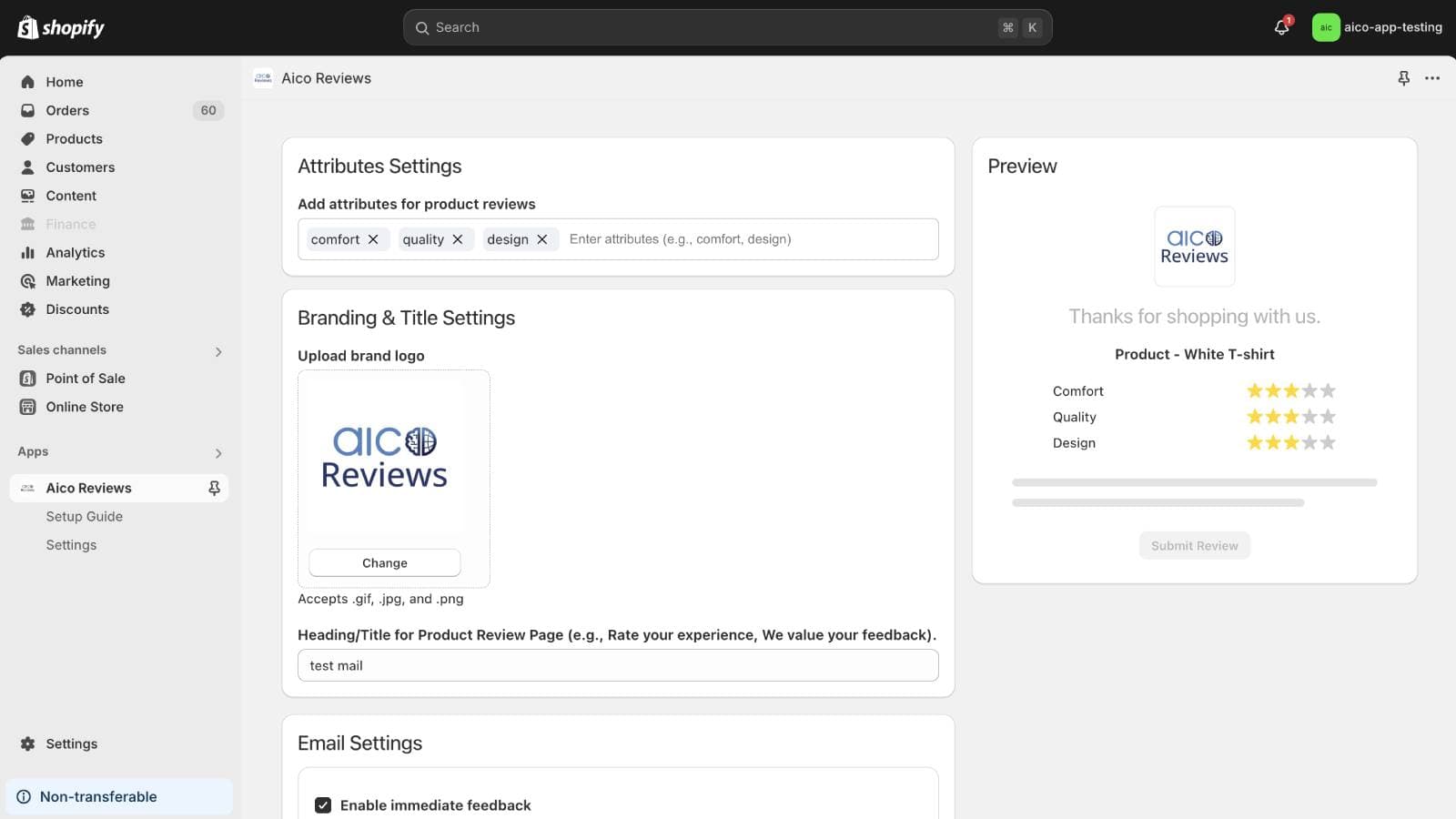Open the notifications bell icon
The width and height of the screenshot is (1456, 819).
1281,27
